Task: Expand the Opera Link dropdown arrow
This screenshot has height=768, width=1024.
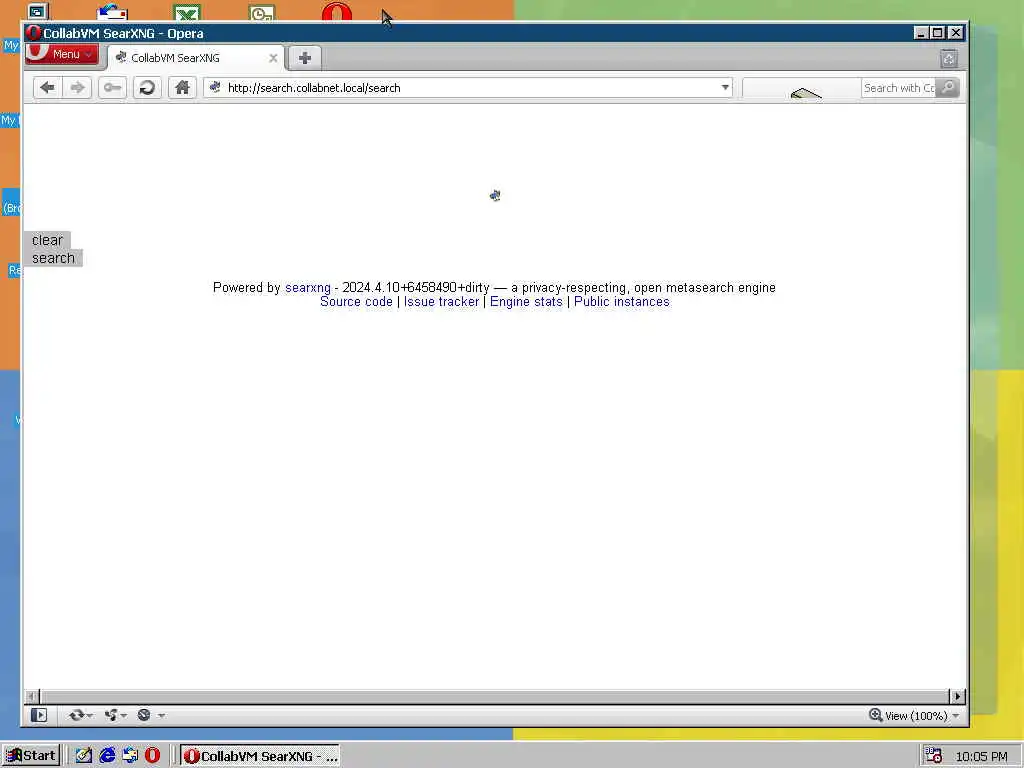Action: coord(89,716)
